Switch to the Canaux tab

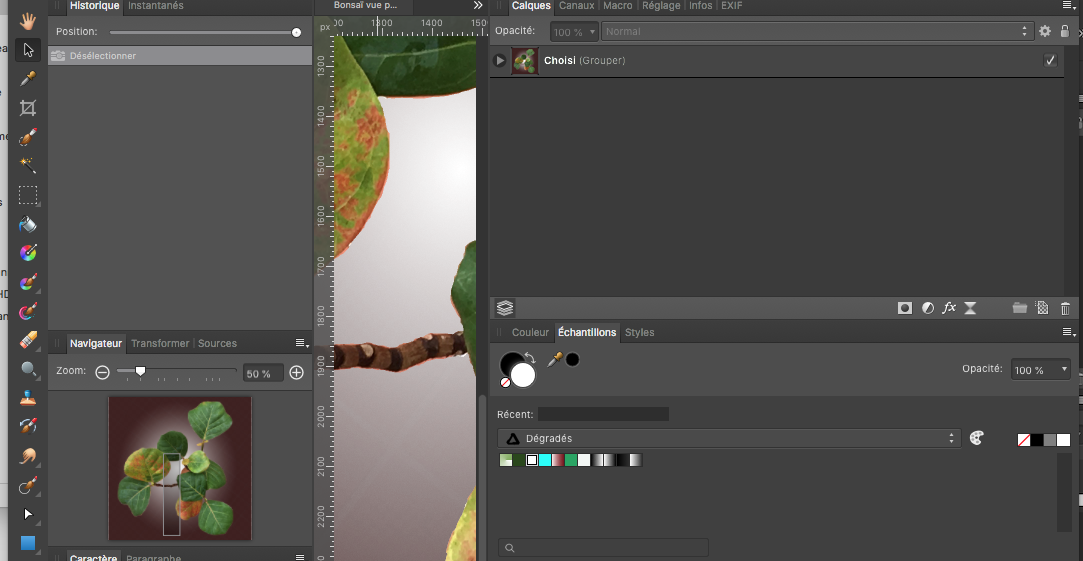click(576, 6)
